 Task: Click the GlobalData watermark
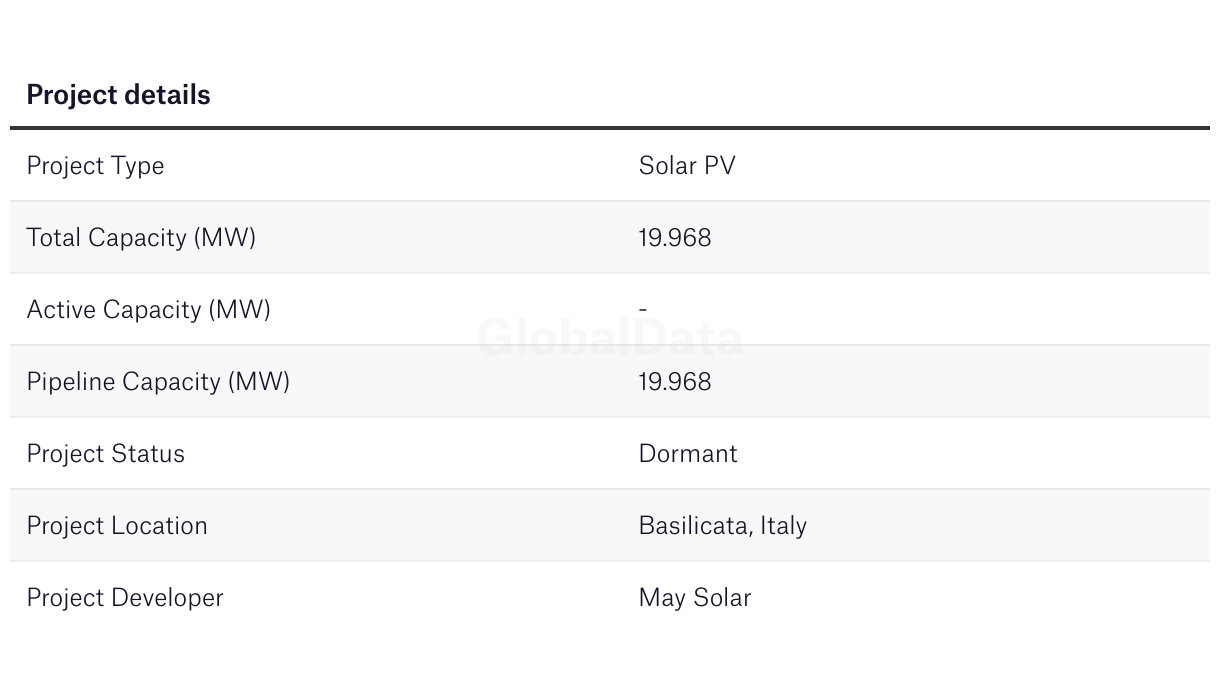(x=610, y=338)
